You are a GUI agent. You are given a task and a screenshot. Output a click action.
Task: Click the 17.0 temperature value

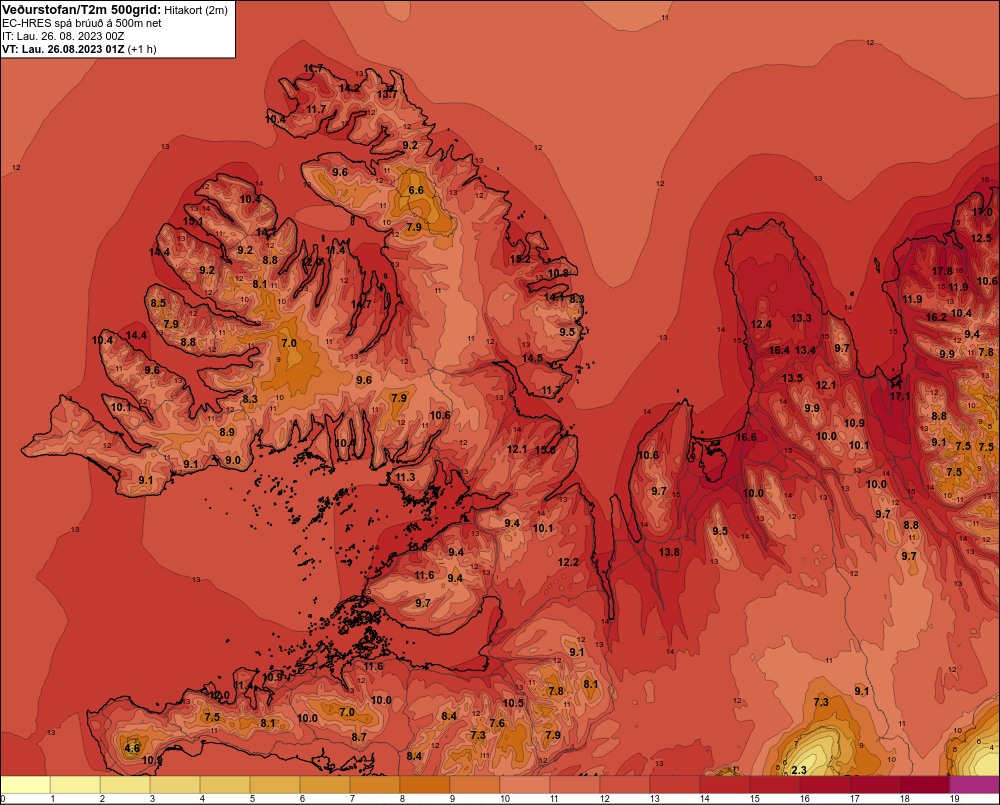point(982,212)
